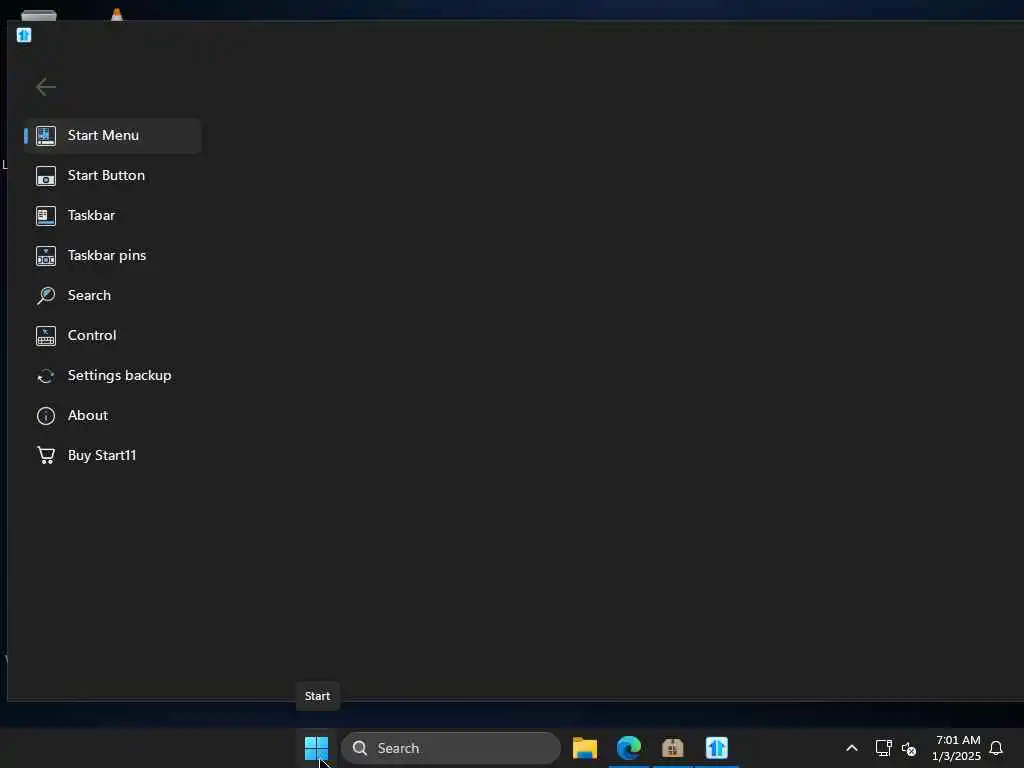Click the Settings backup sync icon
Viewport: 1024px width, 768px height.
46,376
